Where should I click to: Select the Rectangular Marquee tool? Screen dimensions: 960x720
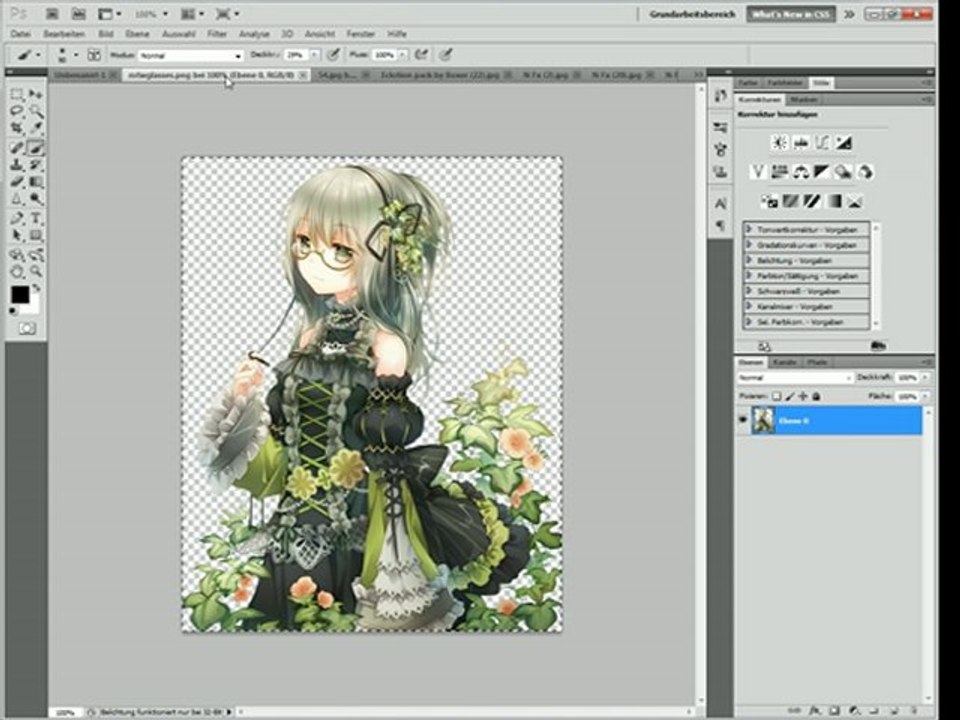(17, 94)
